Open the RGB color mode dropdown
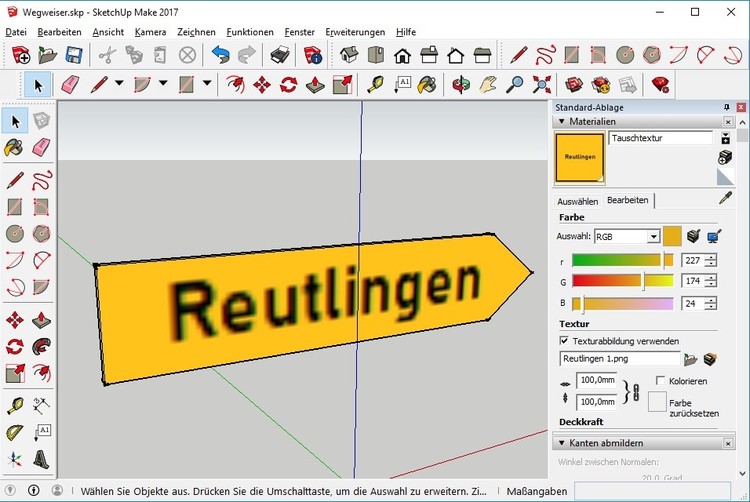The width and height of the screenshot is (750, 502). (x=653, y=236)
